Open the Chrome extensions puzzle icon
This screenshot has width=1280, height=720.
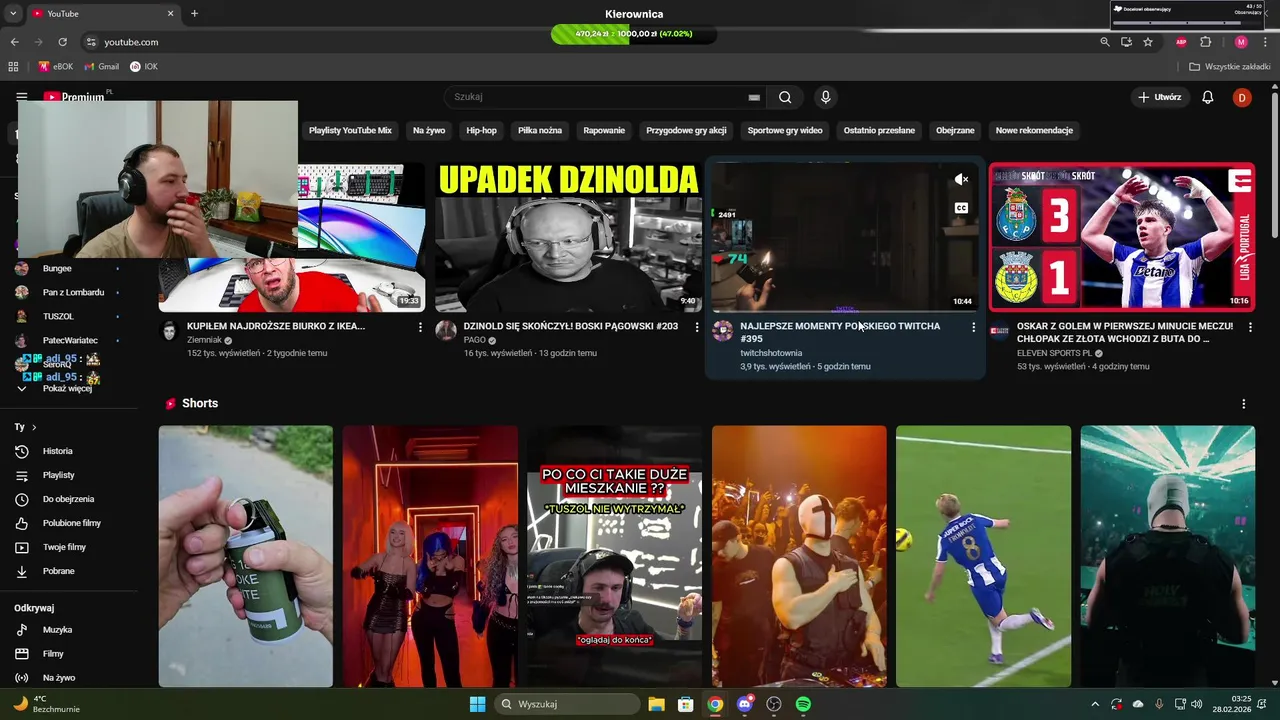(1205, 42)
